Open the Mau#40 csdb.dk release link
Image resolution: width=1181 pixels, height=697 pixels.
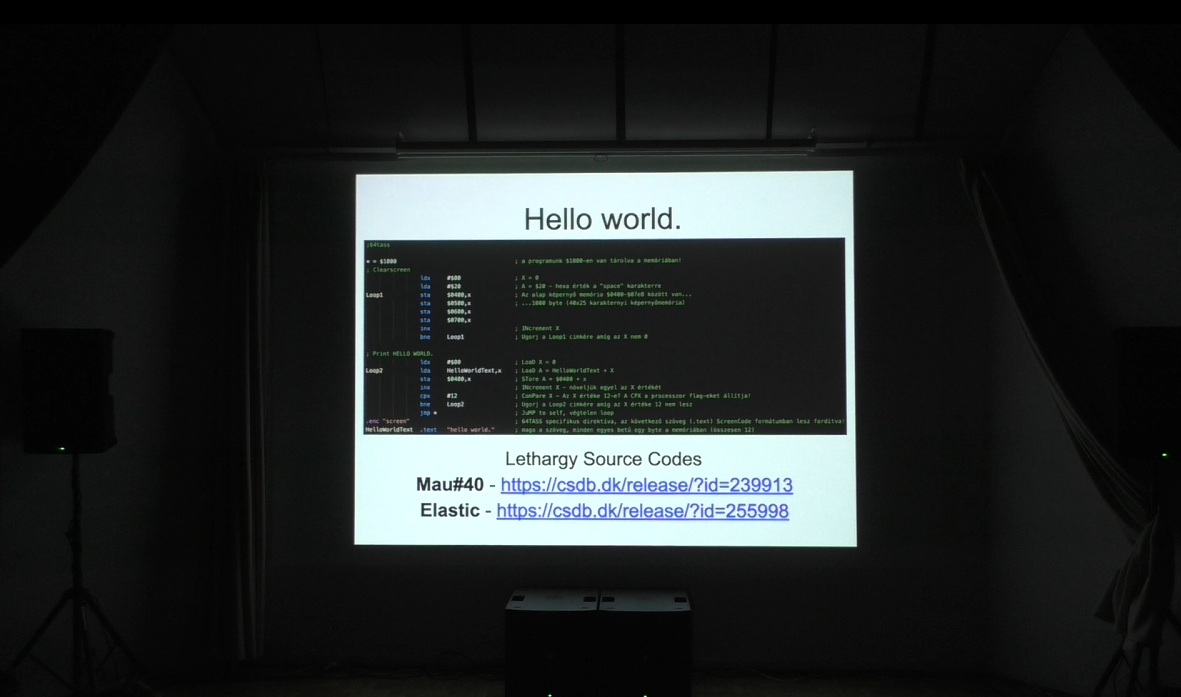[646, 485]
